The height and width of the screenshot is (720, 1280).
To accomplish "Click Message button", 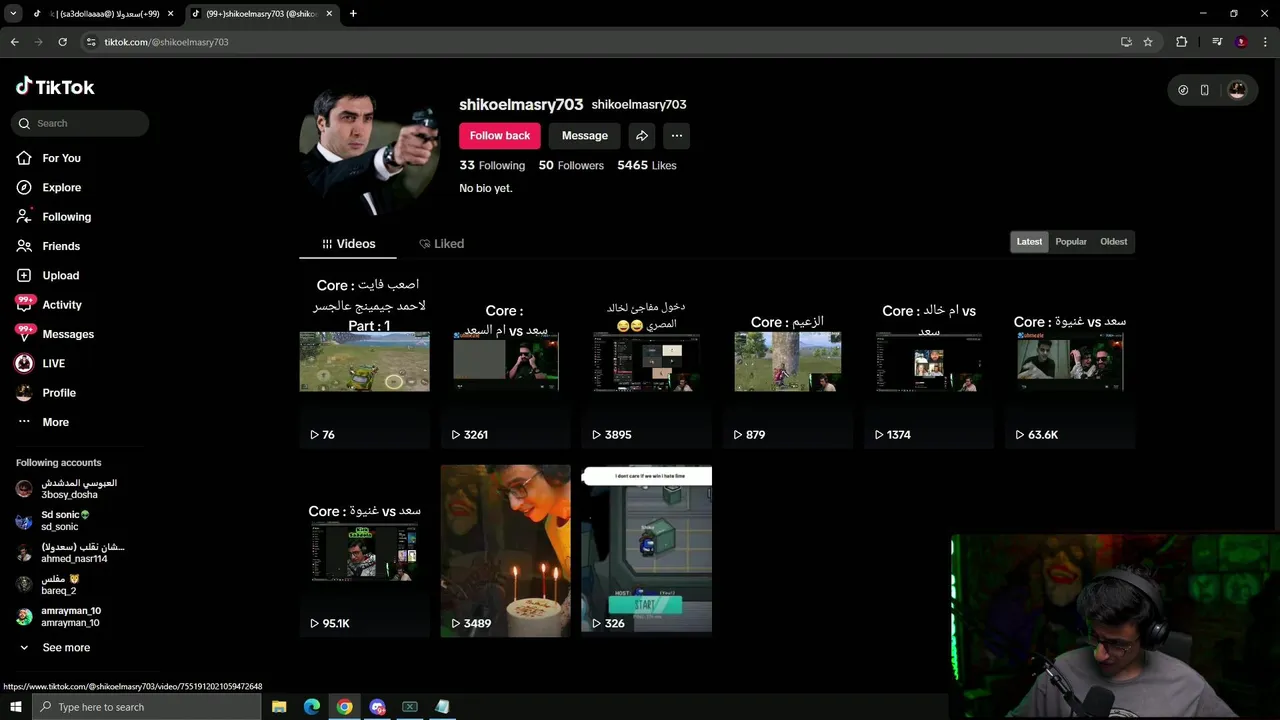I will (x=585, y=136).
